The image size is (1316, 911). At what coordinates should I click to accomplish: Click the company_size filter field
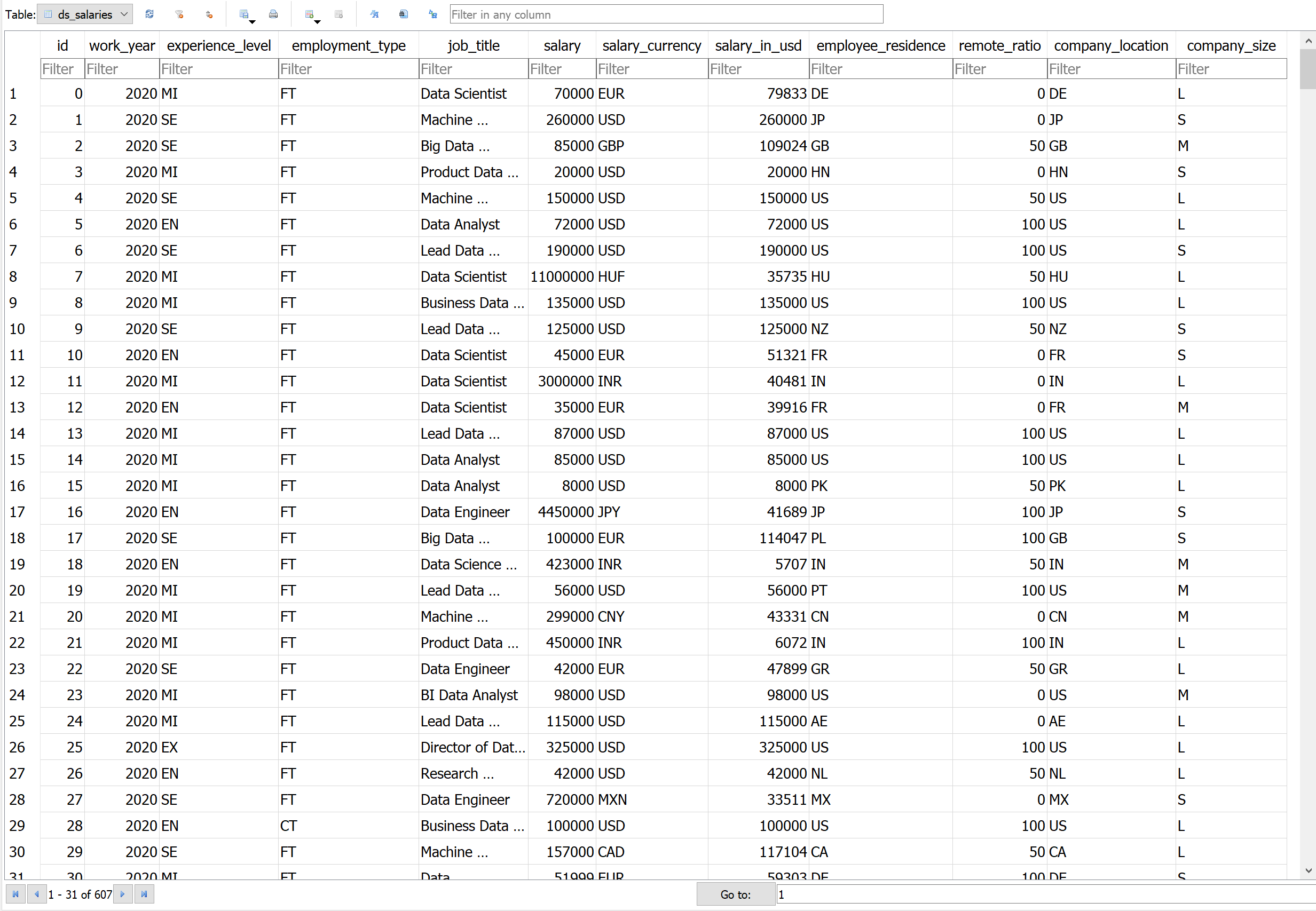[x=1232, y=69]
